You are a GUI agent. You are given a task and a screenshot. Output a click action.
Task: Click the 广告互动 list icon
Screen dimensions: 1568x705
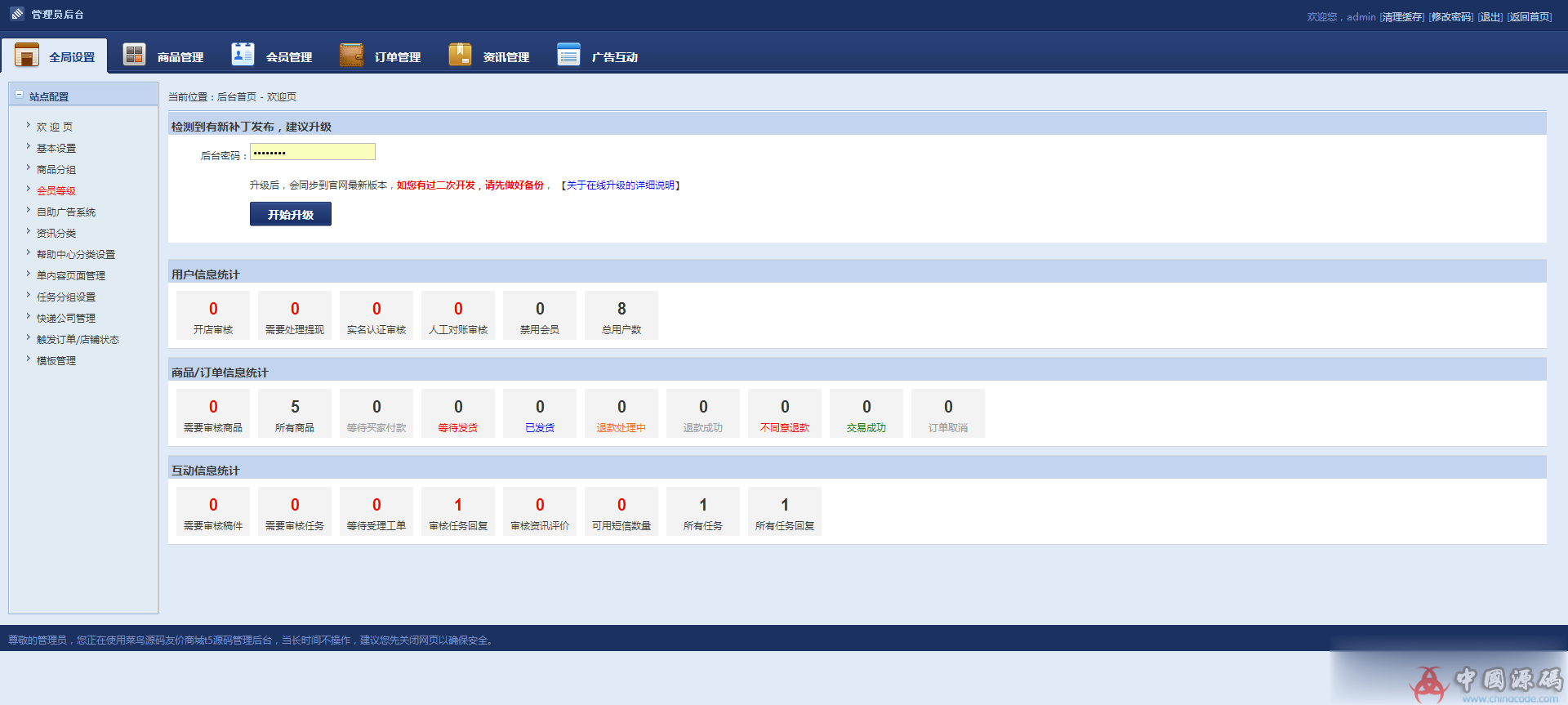tap(568, 55)
